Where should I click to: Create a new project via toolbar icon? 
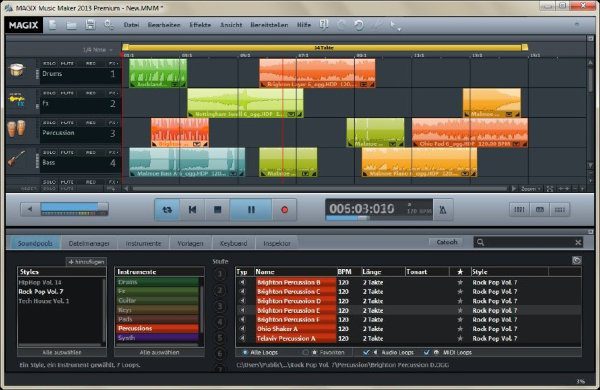pos(53,25)
